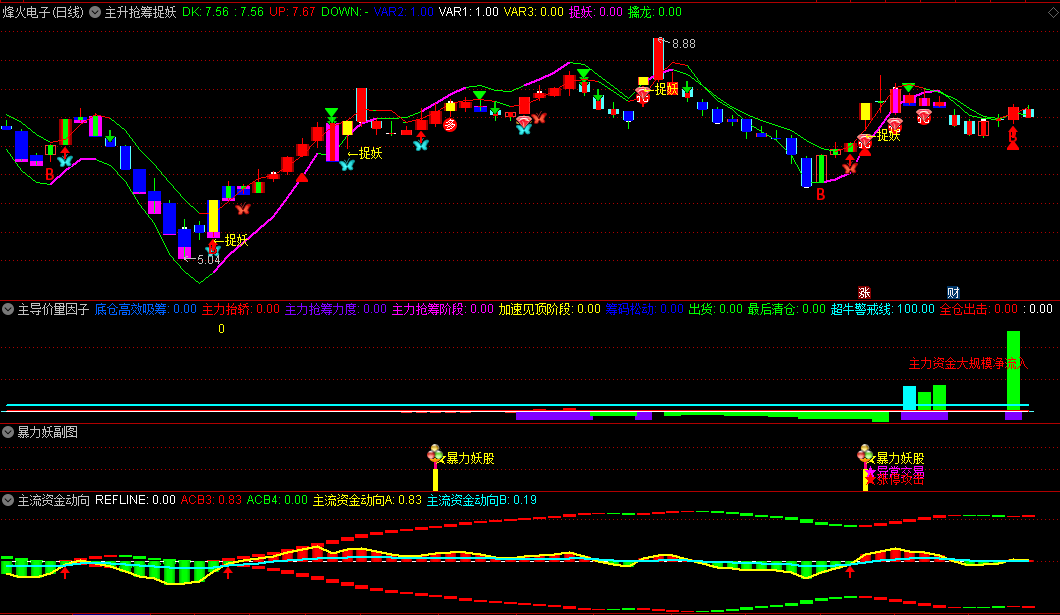Click the VAR1: 1.00 readout
The image size is (1060, 615).
pyautogui.click(x=468, y=12)
